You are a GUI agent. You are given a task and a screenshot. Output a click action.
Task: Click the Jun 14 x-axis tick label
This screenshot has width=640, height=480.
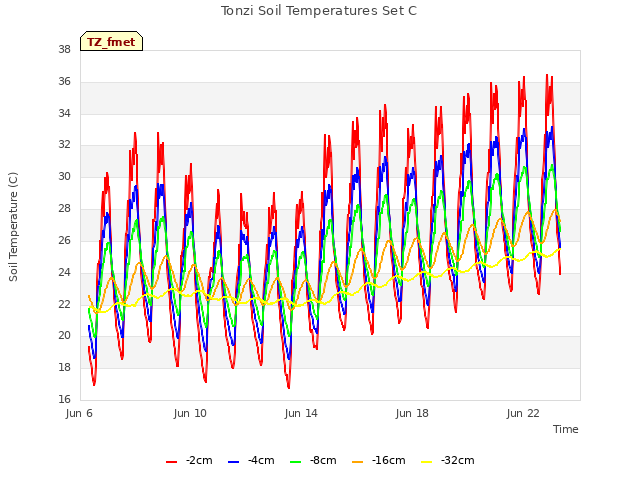pos(301,413)
